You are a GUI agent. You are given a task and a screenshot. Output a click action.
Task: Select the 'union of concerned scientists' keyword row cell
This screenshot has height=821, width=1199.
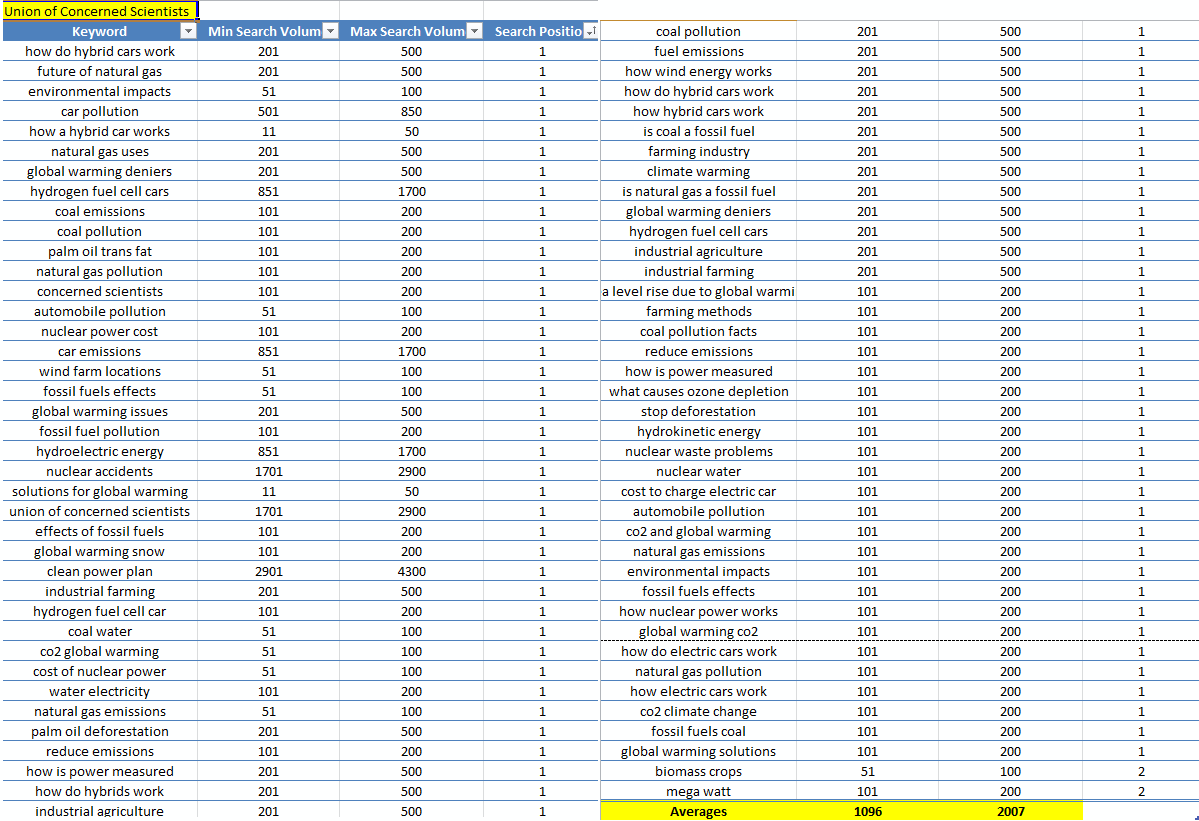tap(99, 511)
